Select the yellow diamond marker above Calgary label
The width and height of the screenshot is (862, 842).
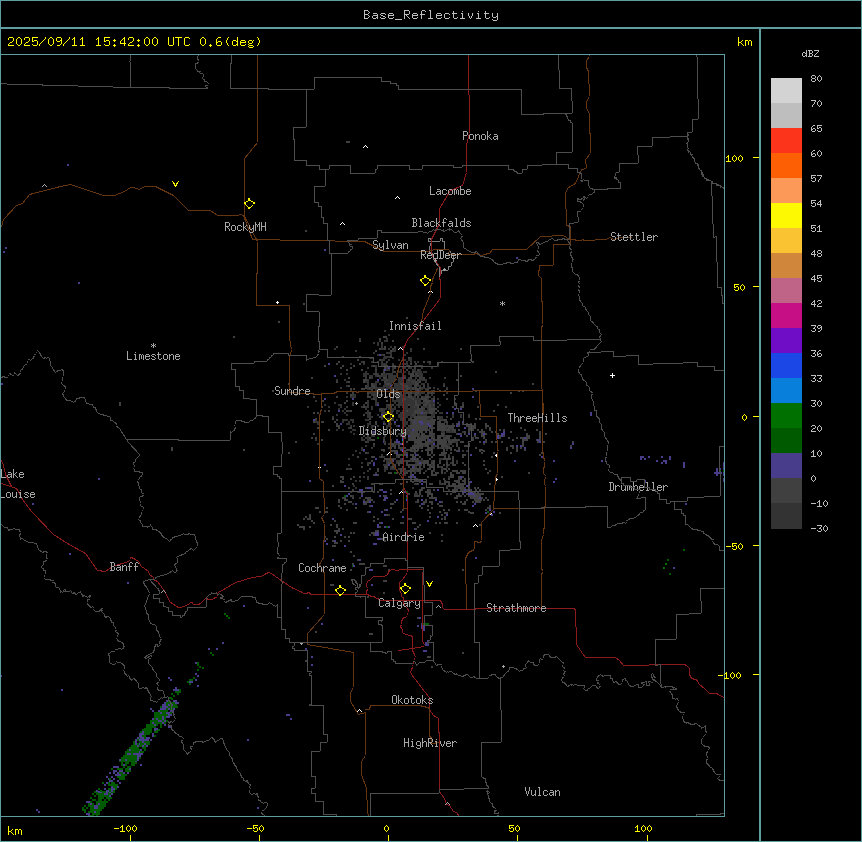point(405,589)
